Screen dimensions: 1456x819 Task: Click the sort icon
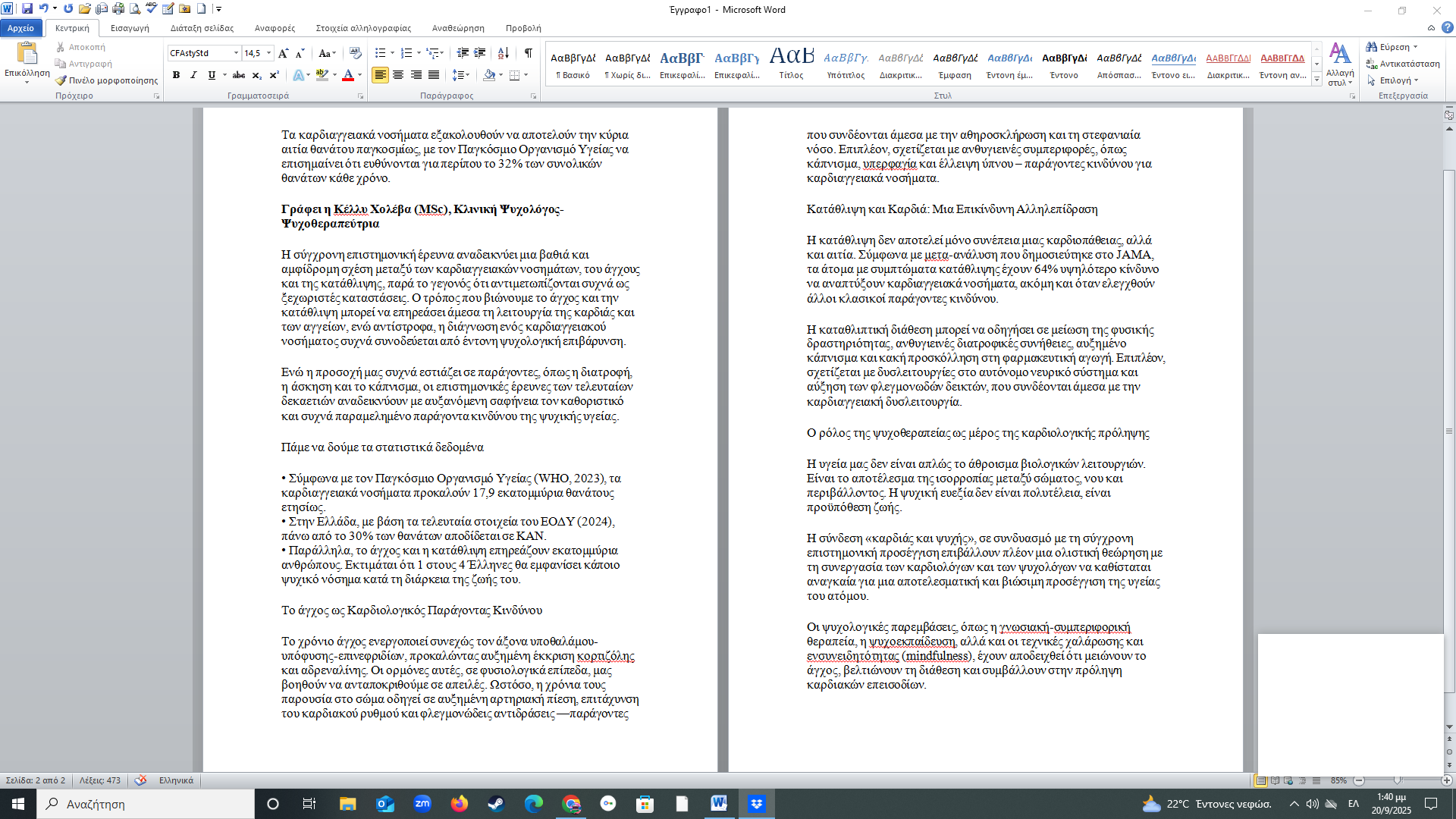tap(503, 53)
